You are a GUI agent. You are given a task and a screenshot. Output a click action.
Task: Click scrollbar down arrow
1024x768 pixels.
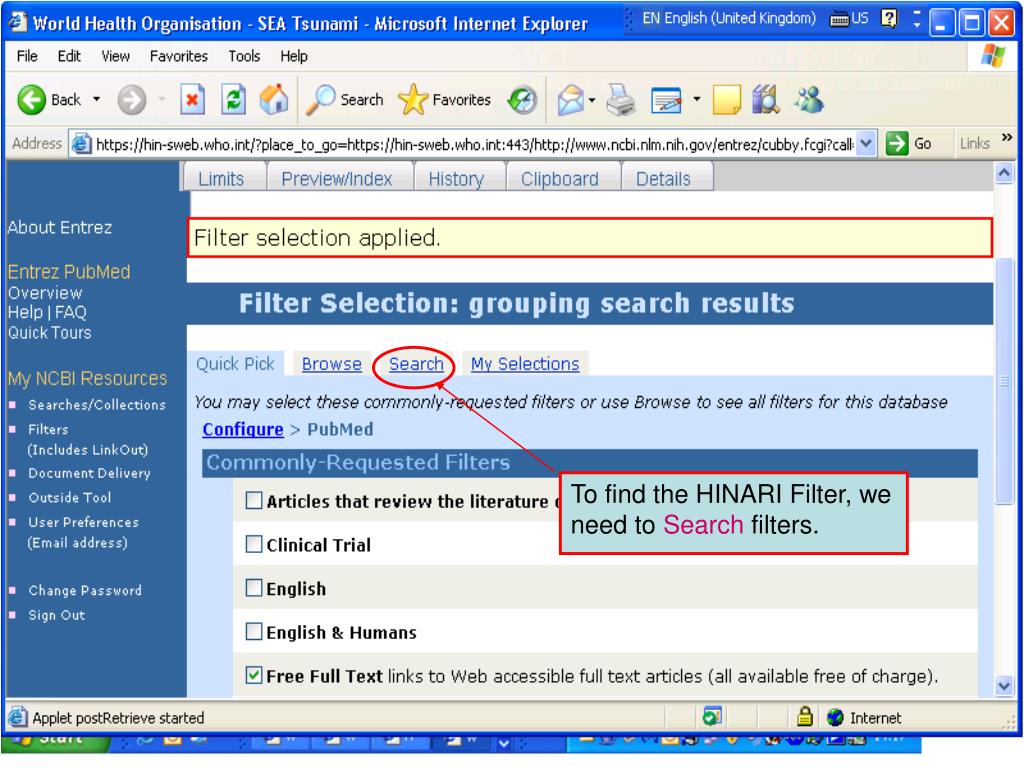coord(1004,686)
